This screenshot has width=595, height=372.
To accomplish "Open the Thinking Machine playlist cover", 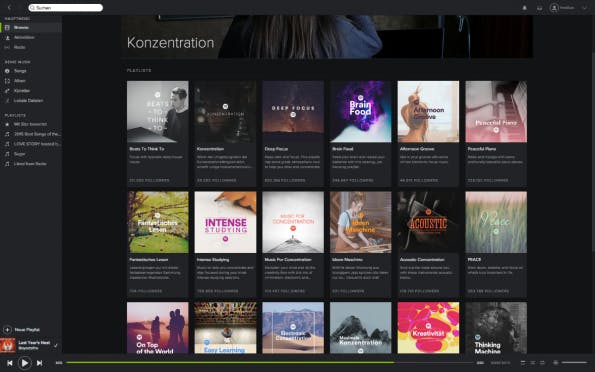I will coord(496,328).
